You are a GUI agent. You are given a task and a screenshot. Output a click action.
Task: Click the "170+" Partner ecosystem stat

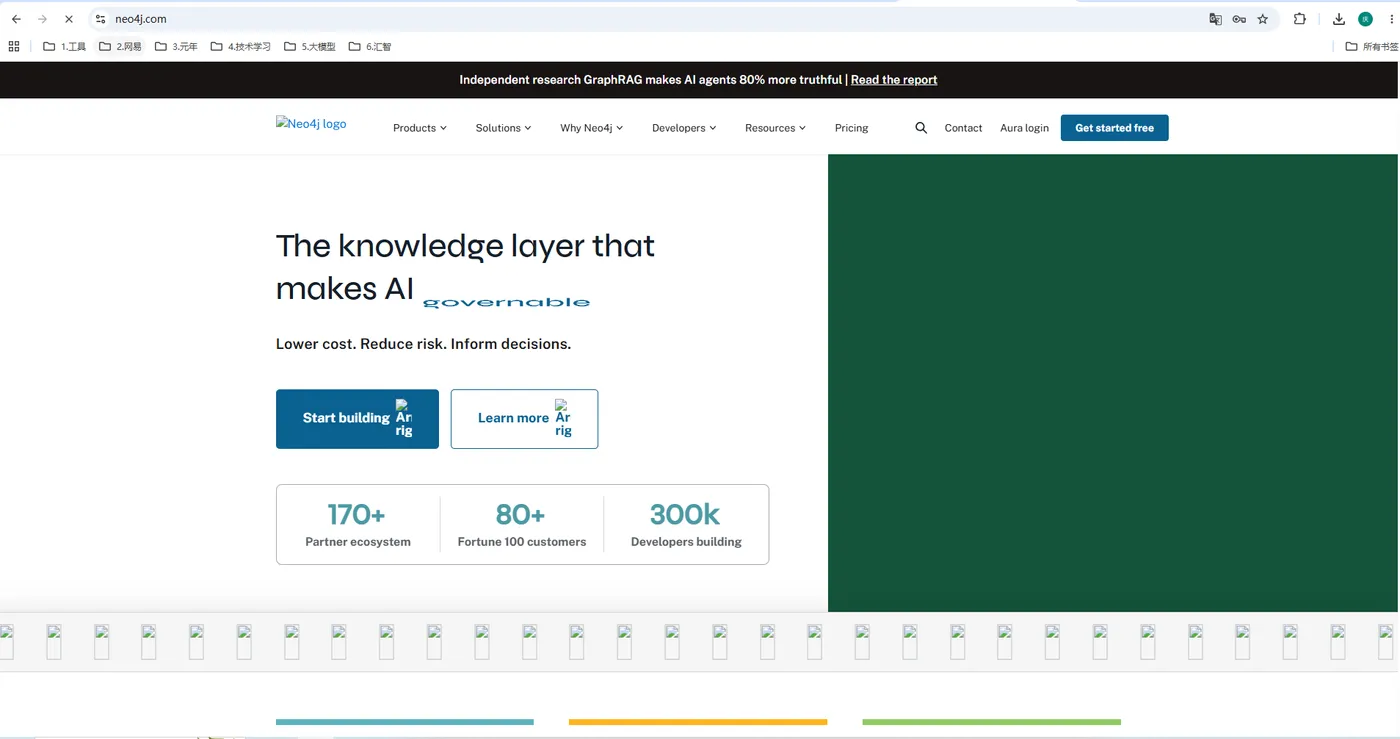[358, 525]
